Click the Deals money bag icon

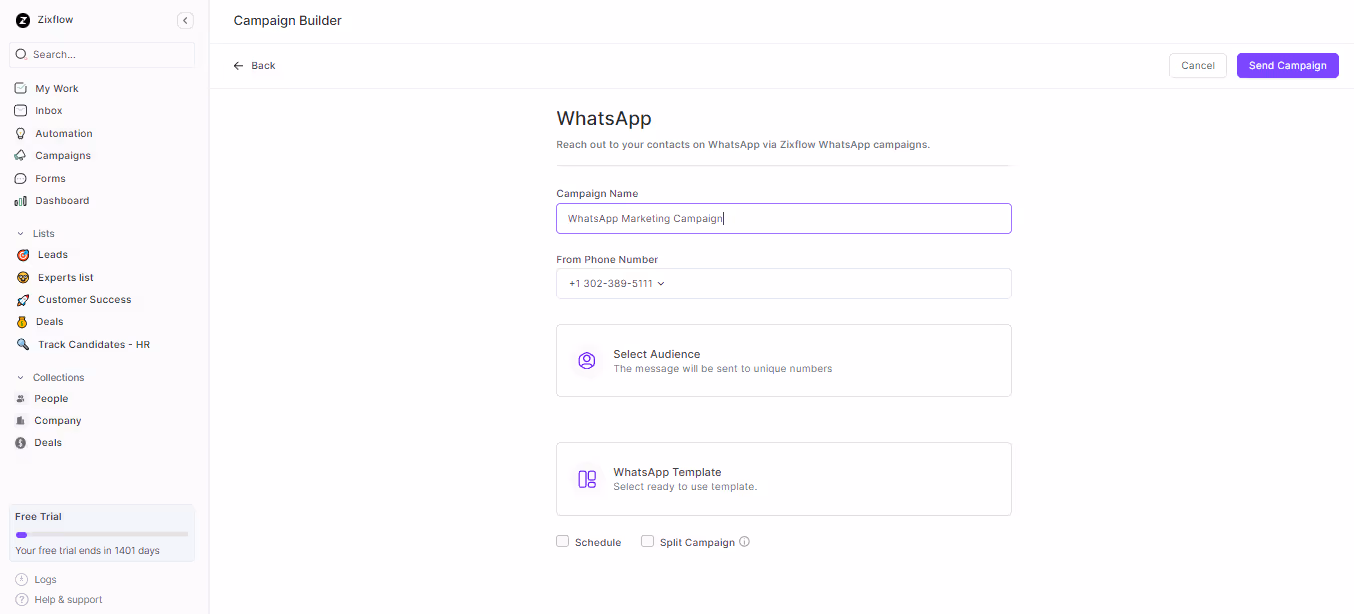[23, 321]
